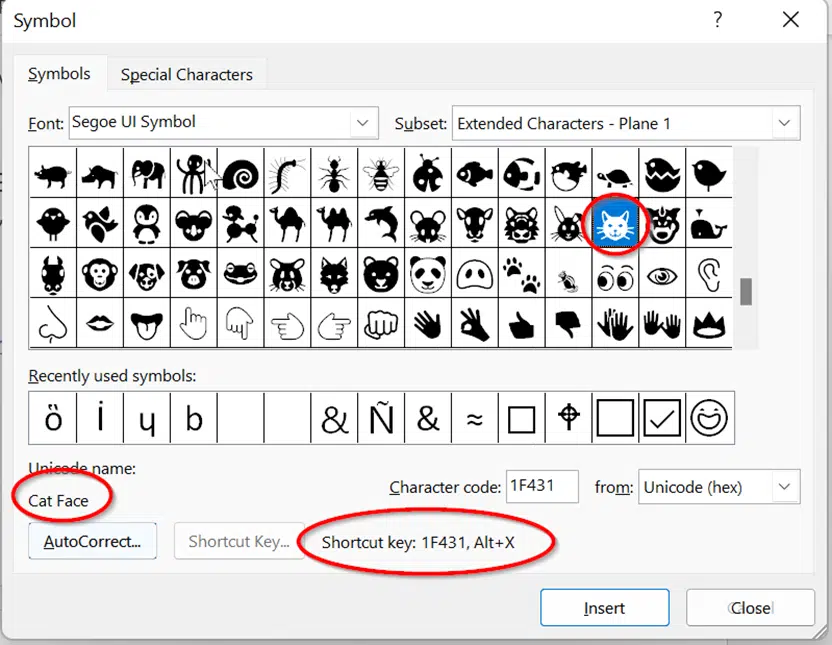The width and height of the screenshot is (832, 645).
Task: Open the Font dropdown list
Action: pos(363,123)
